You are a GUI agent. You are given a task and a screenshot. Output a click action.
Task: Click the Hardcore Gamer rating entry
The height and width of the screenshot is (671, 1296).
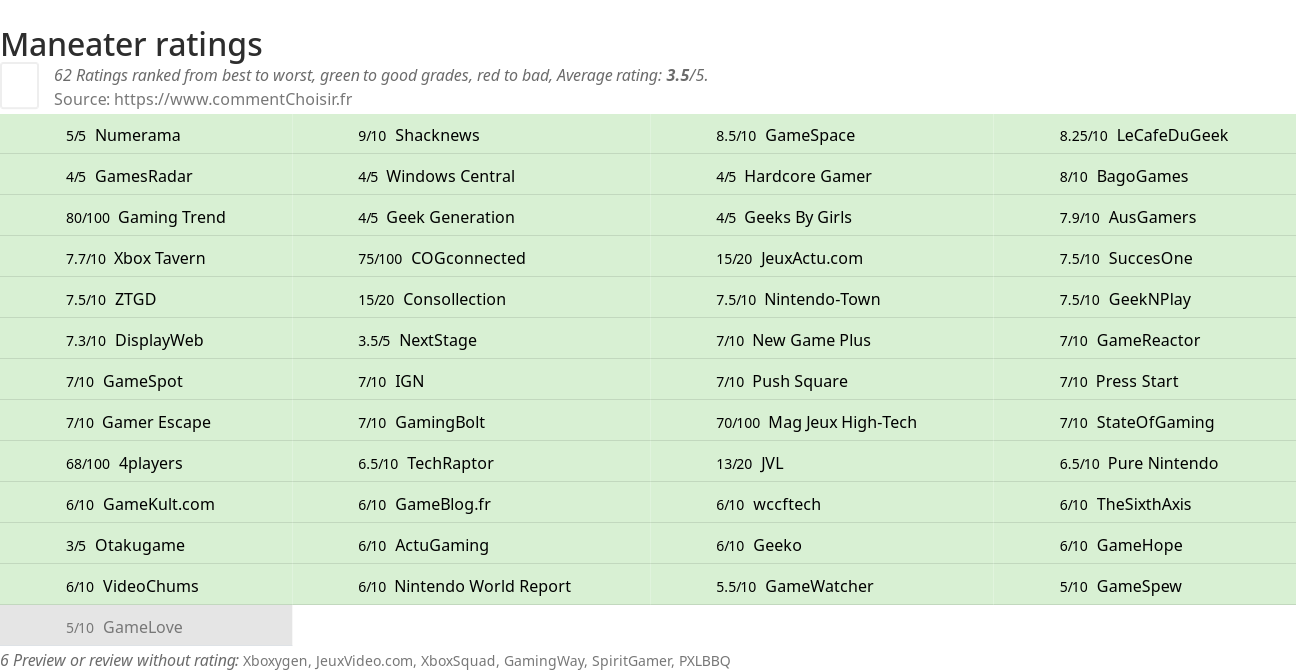[x=822, y=176]
